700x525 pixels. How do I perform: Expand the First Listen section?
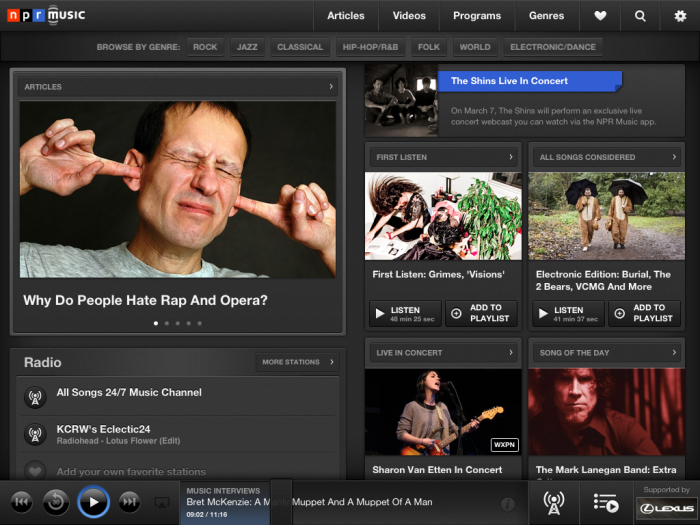443,157
